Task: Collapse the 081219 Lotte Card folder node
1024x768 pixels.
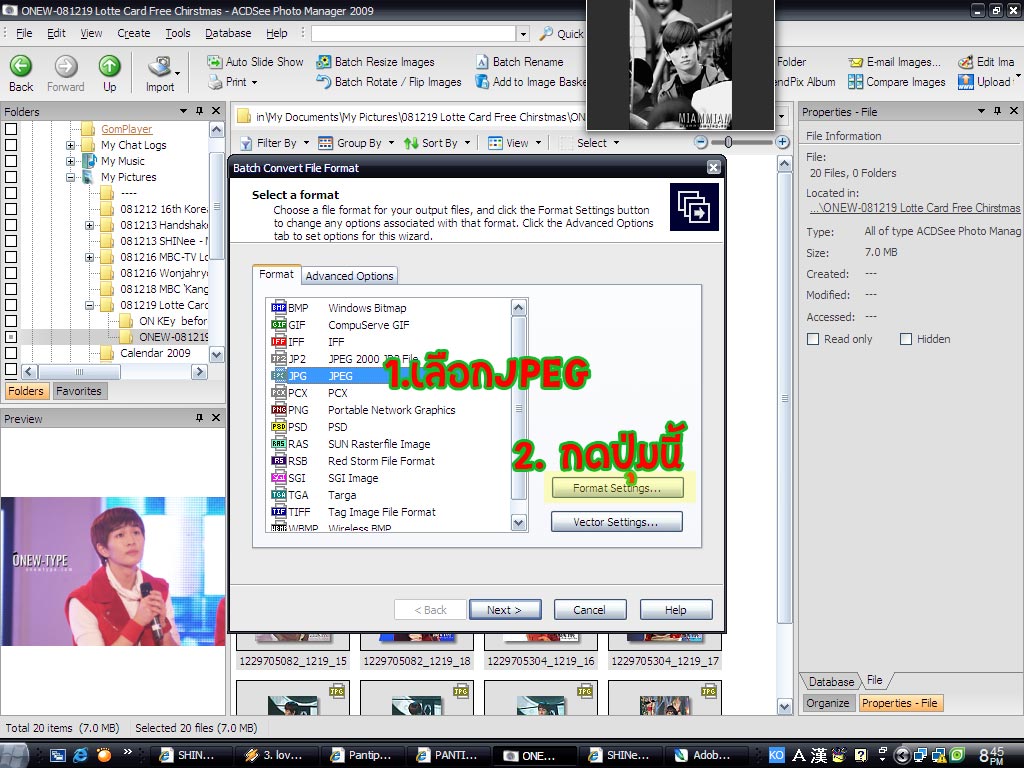Action: pyautogui.click(x=89, y=305)
